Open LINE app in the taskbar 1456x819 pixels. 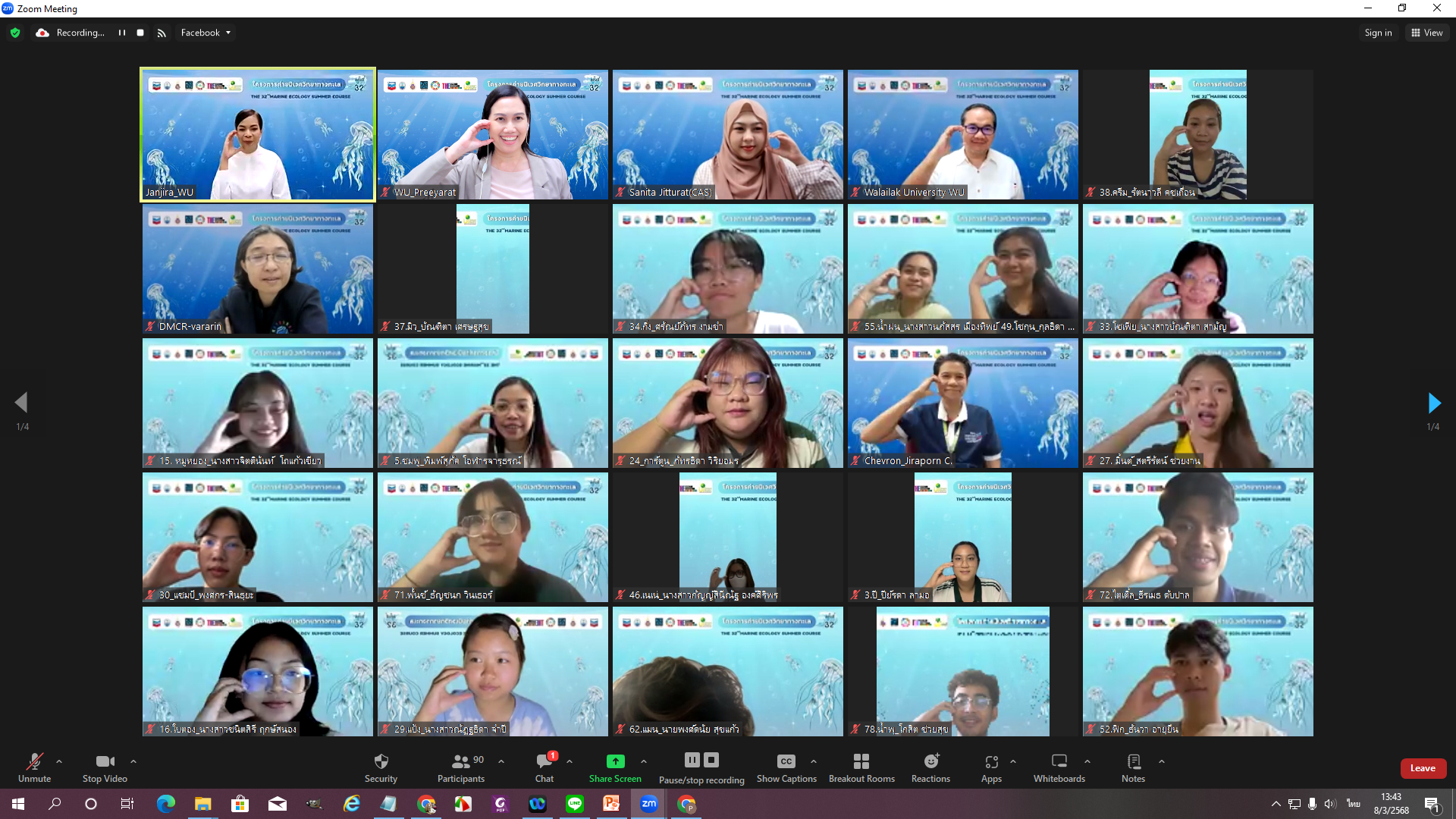pyautogui.click(x=574, y=804)
